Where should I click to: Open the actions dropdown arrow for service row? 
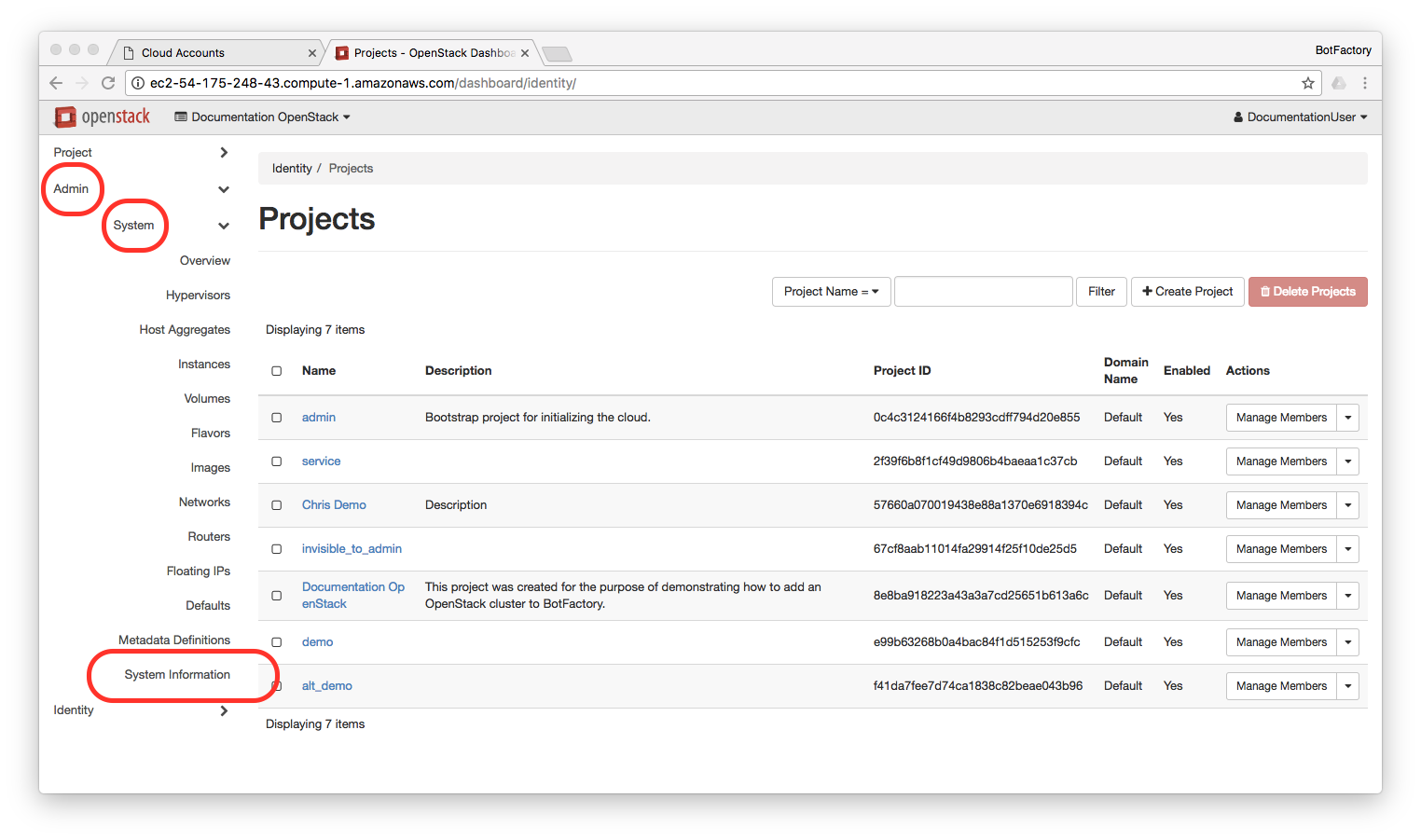pos(1348,461)
